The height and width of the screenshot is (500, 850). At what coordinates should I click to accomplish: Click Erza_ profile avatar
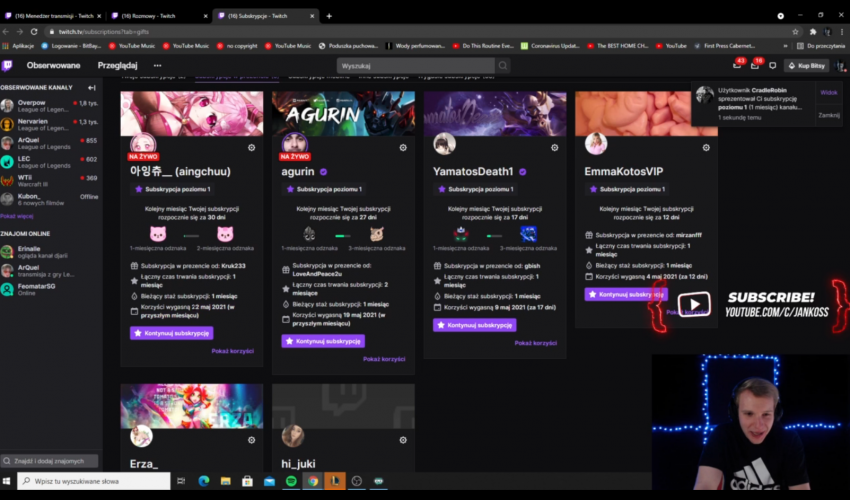(x=141, y=436)
